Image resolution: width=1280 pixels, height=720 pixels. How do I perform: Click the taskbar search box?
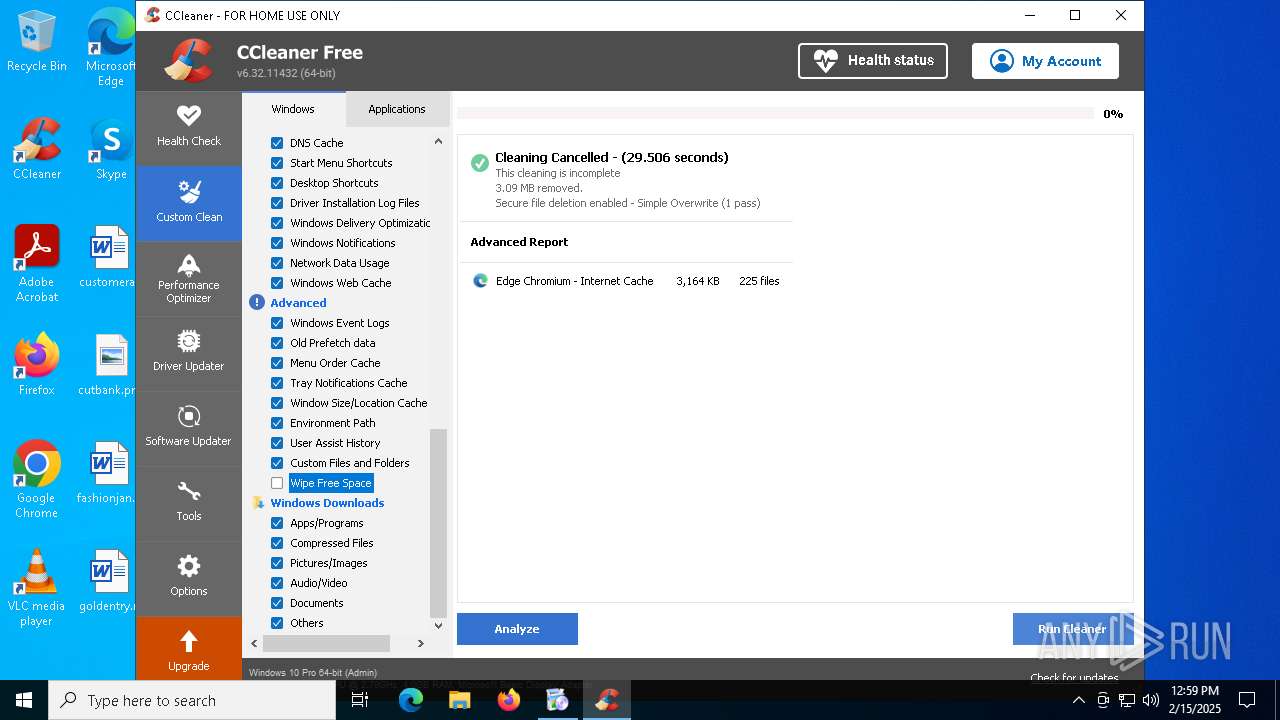pyautogui.click(x=192, y=700)
